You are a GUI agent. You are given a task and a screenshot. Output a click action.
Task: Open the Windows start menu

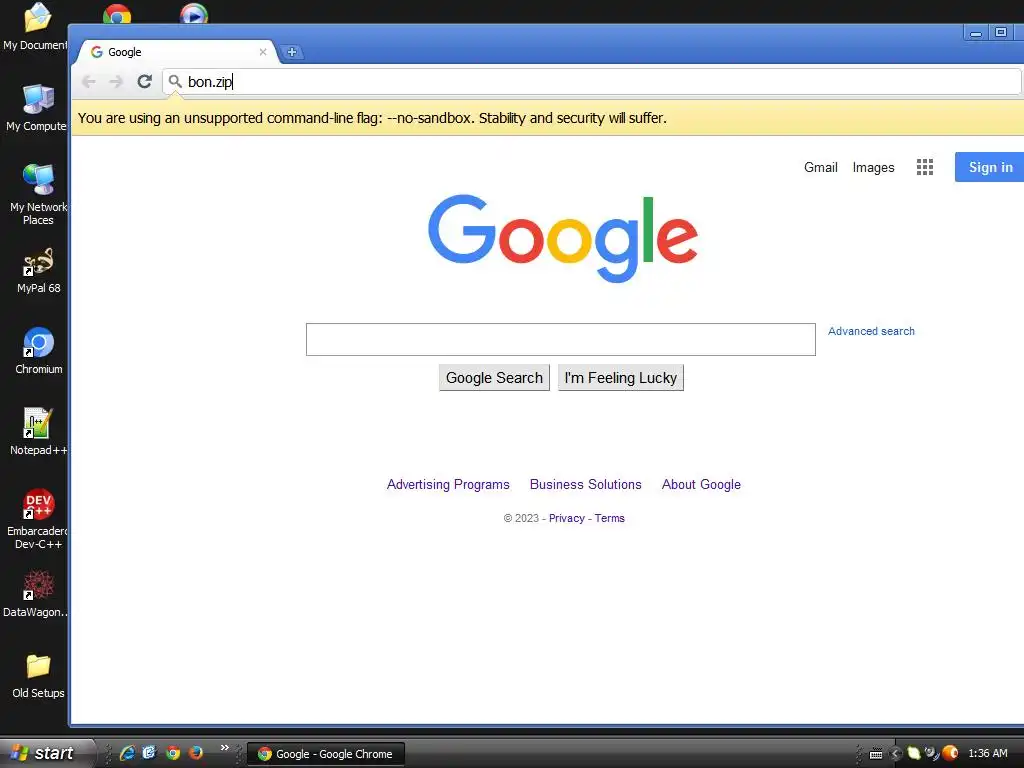point(46,753)
